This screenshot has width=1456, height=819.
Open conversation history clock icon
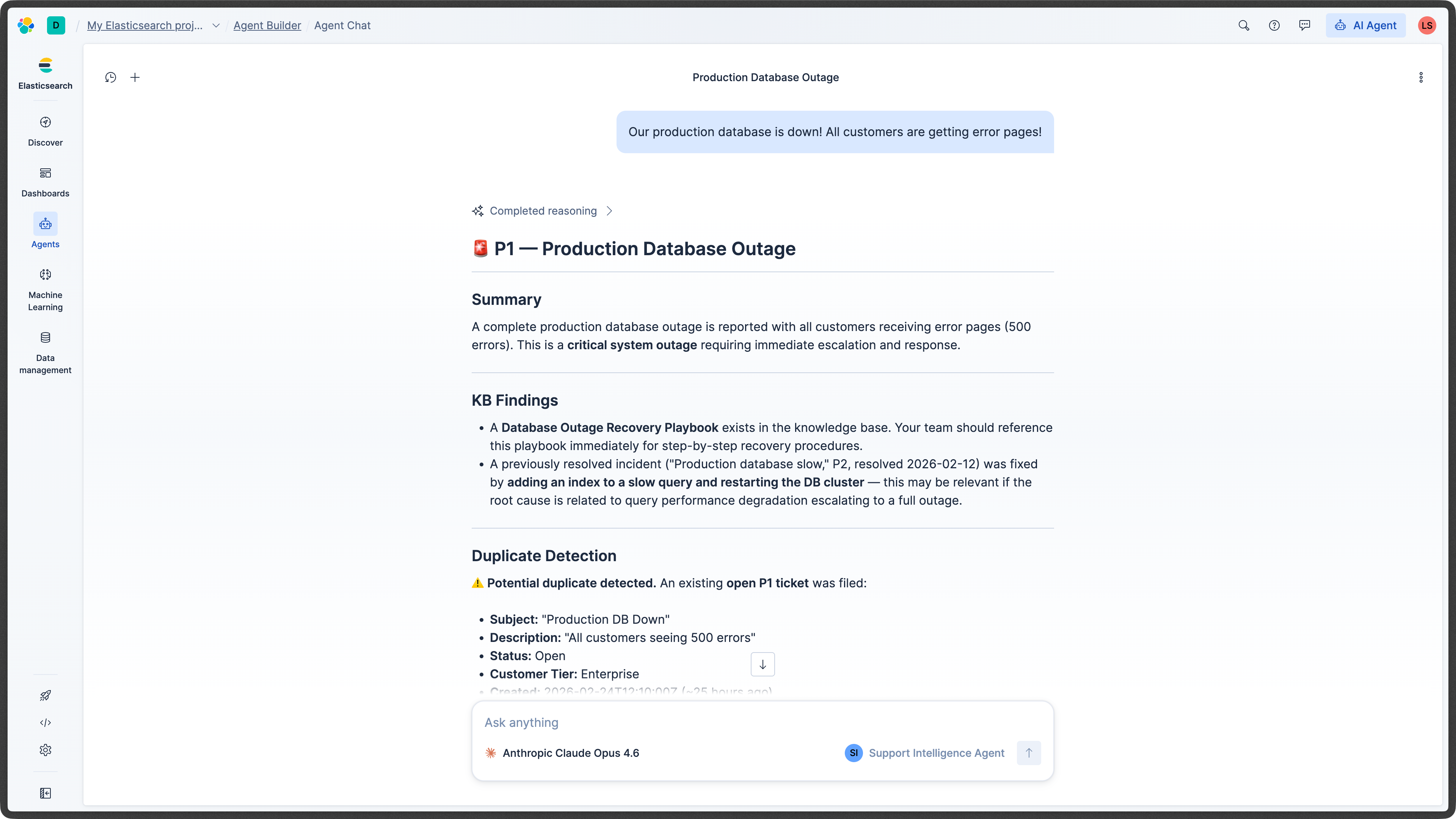click(111, 77)
